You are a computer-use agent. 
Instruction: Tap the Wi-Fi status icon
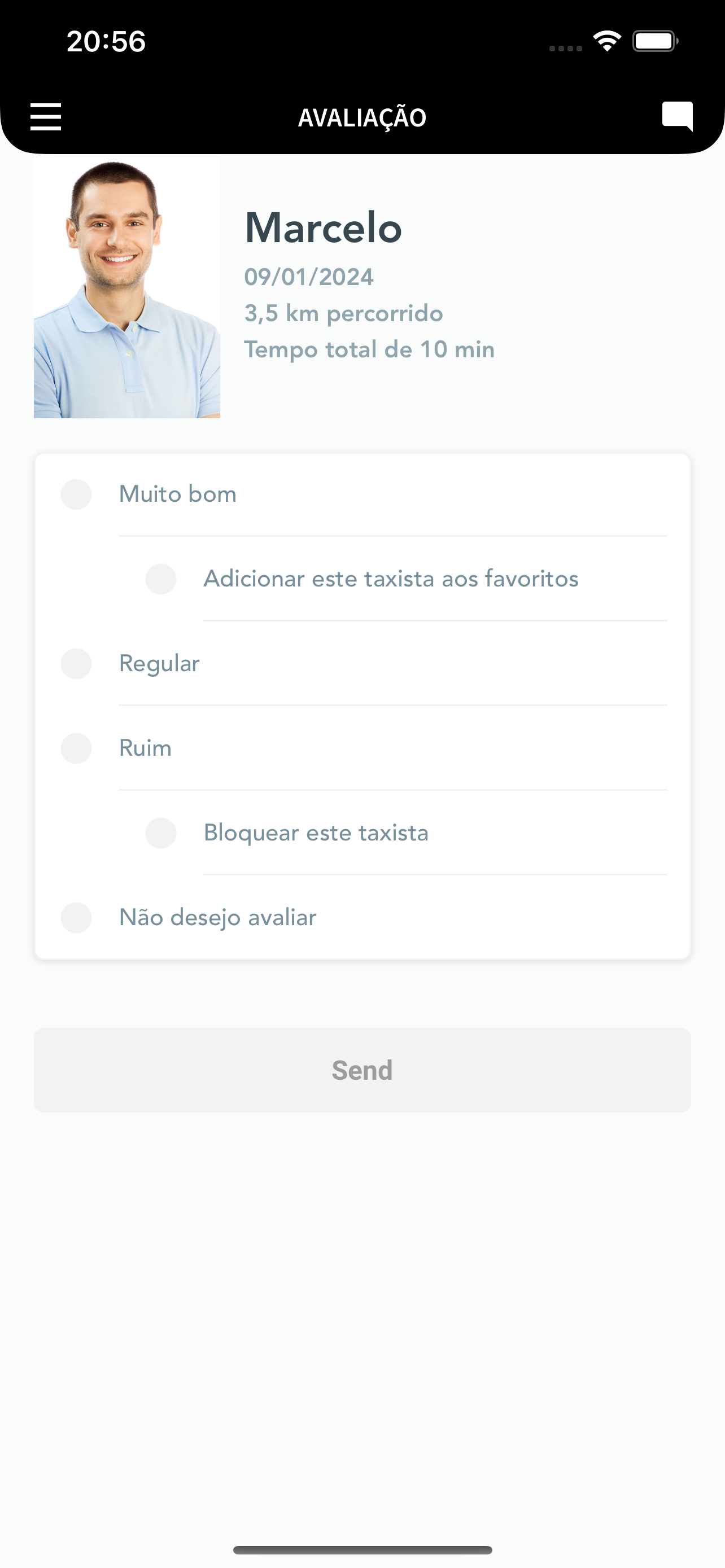tap(607, 41)
